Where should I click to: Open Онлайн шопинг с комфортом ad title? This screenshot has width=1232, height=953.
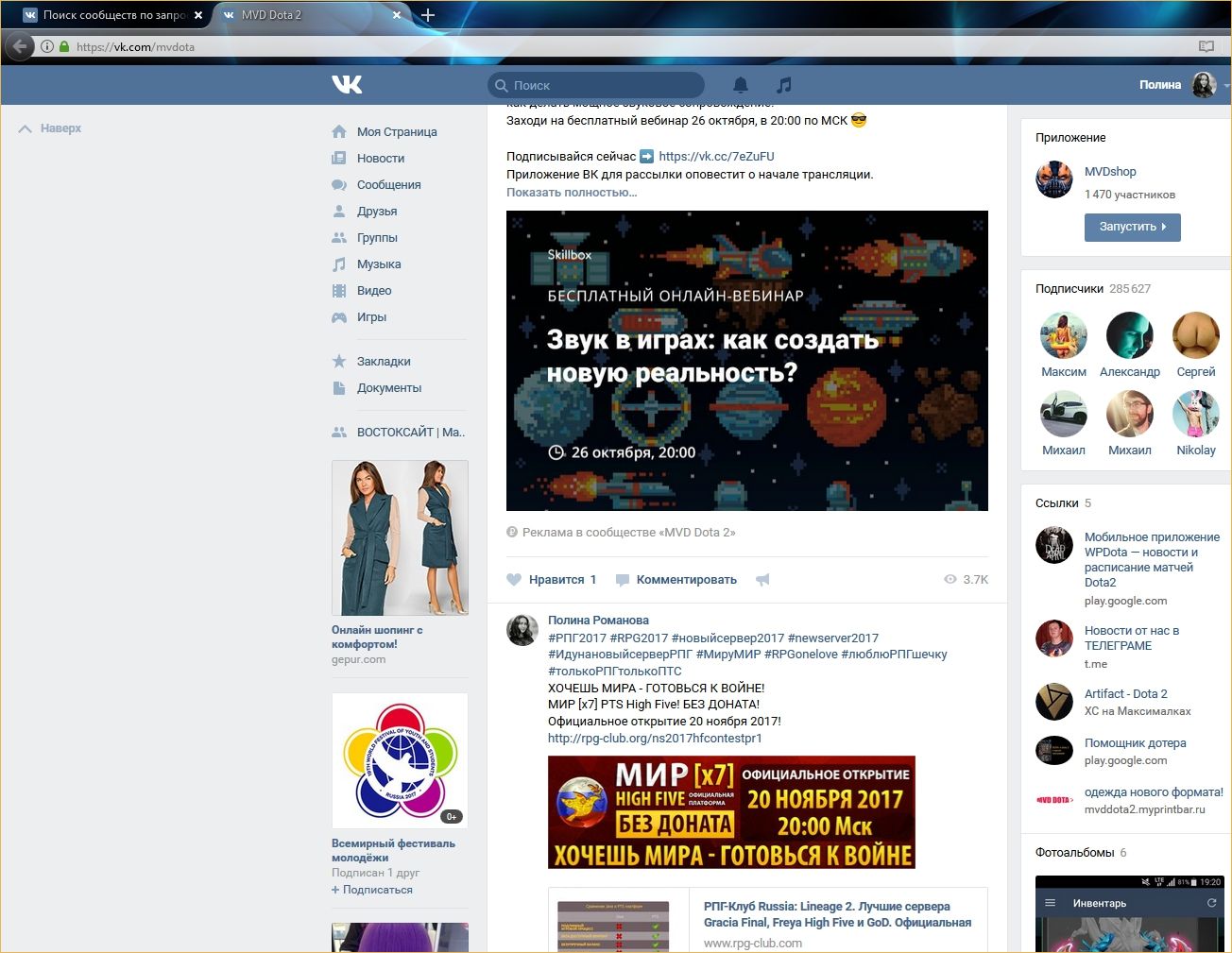point(377,637)
